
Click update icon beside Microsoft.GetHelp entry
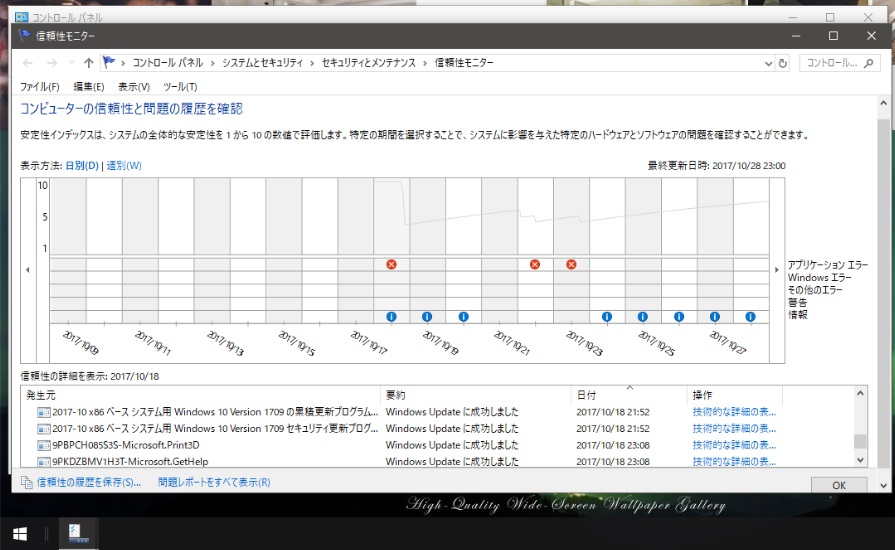pyautogui.click(x=43, y=462)
